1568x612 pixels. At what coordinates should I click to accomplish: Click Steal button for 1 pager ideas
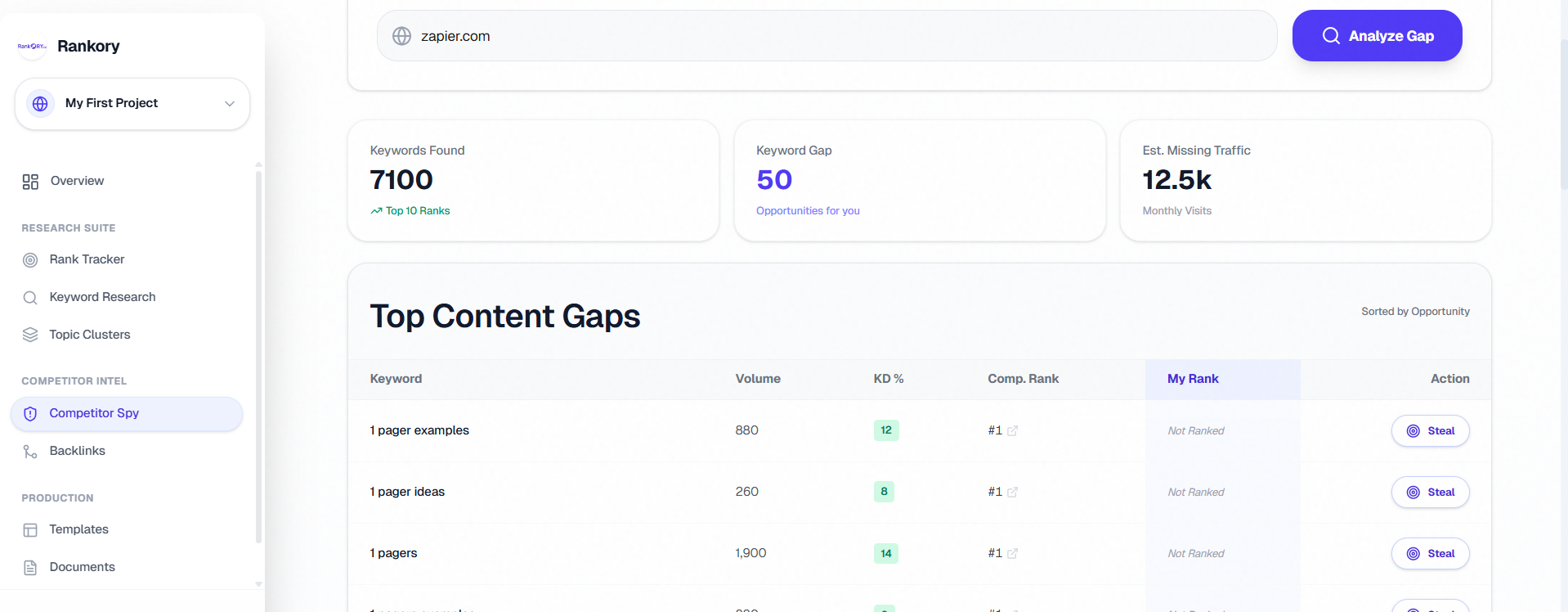click(1430, 493)
